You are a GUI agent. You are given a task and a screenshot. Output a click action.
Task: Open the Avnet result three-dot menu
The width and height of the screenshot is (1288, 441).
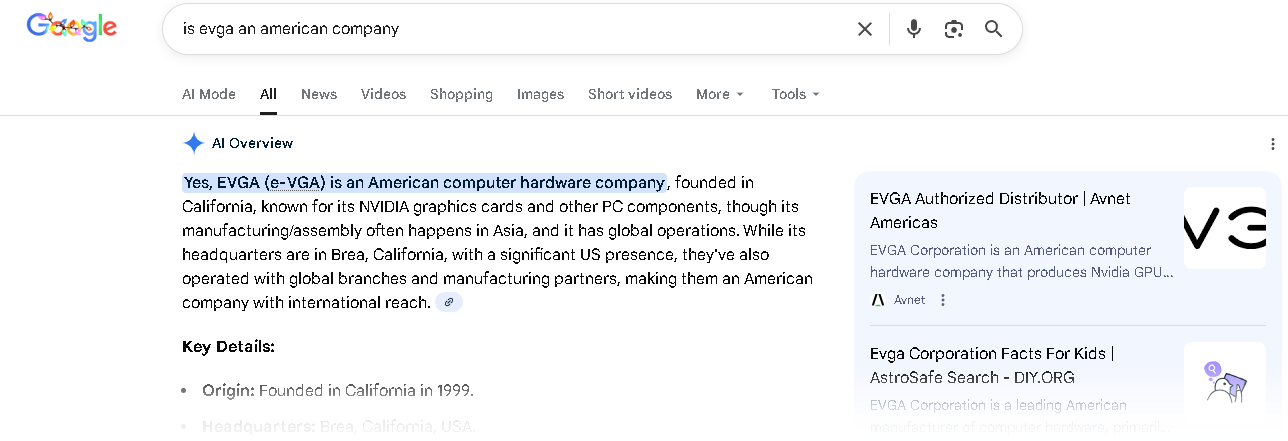943,300
